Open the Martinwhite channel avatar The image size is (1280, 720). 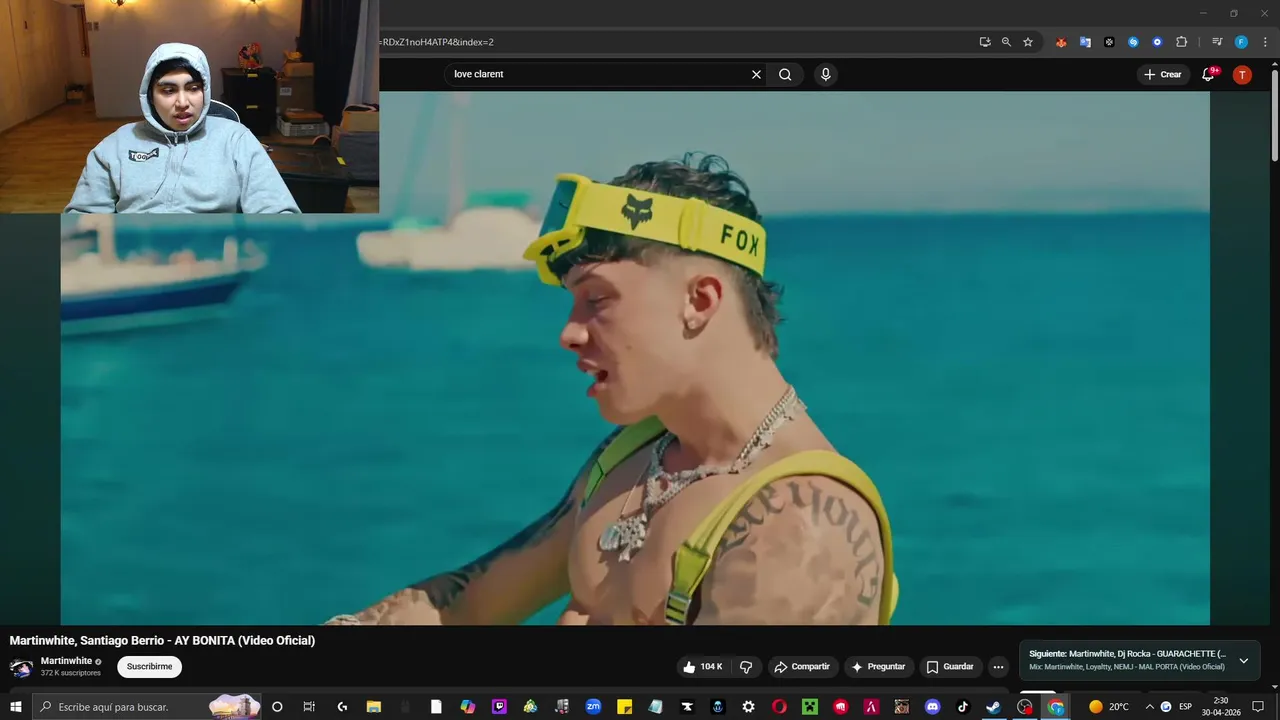click(21, 668)
